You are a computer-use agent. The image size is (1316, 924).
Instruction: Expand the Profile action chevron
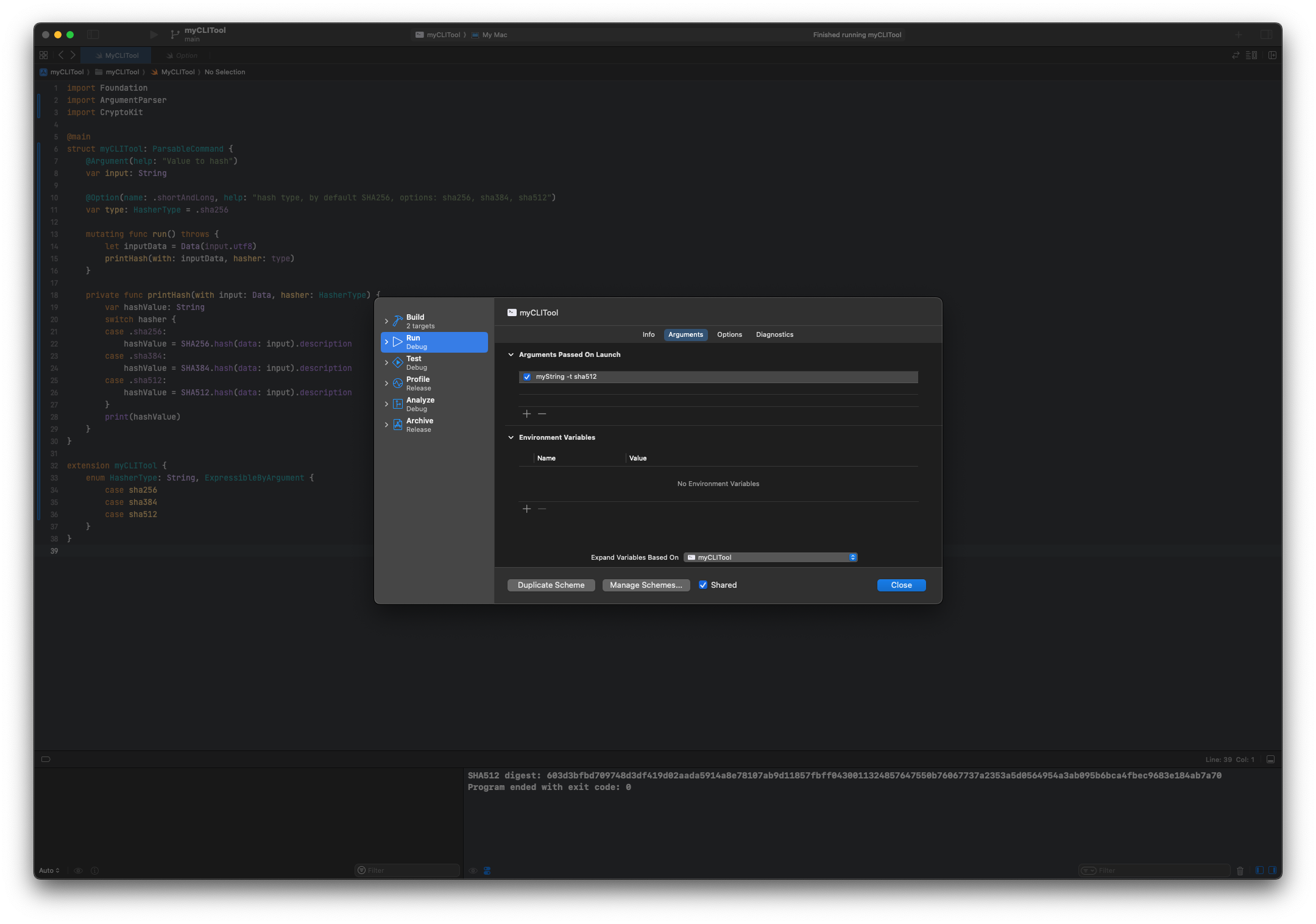coord(386,383)
